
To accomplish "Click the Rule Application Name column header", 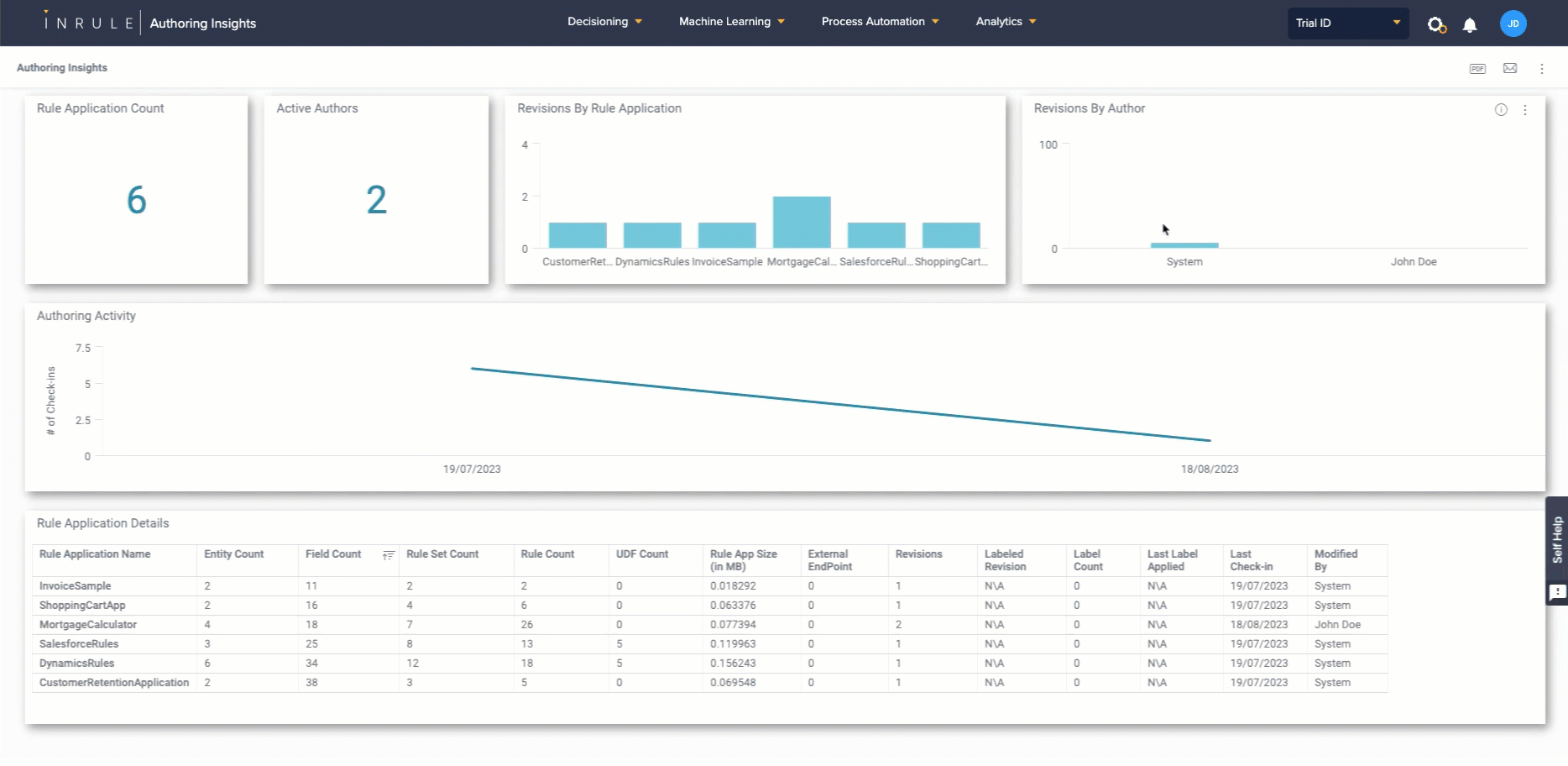I will [95, 554].
